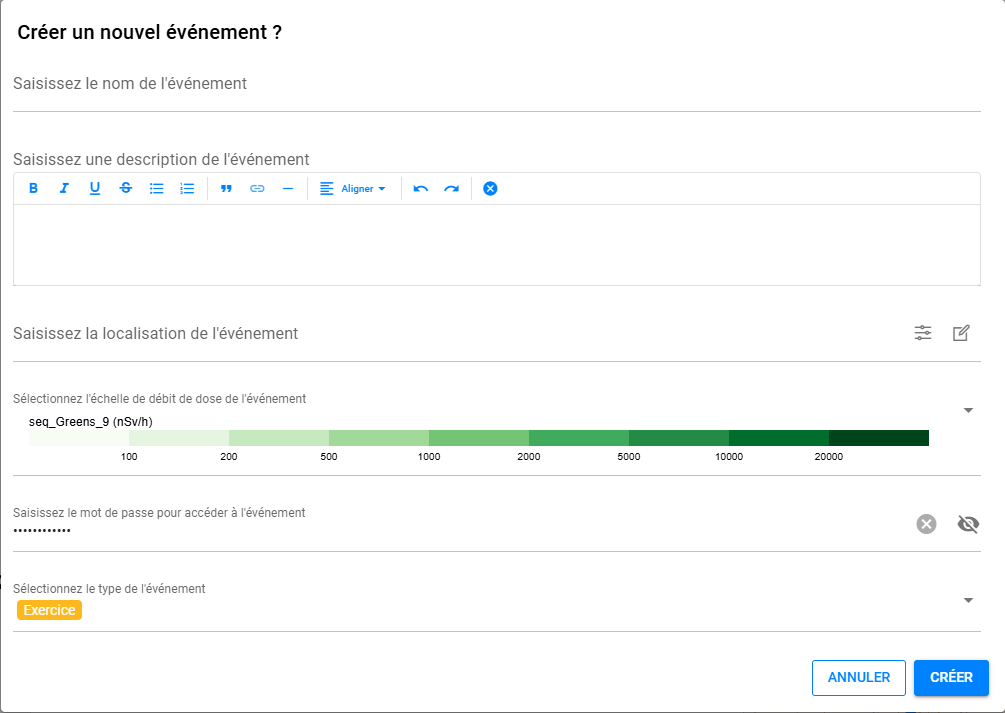Expand the dose rate scale dropdown

[x=968, y=410]
